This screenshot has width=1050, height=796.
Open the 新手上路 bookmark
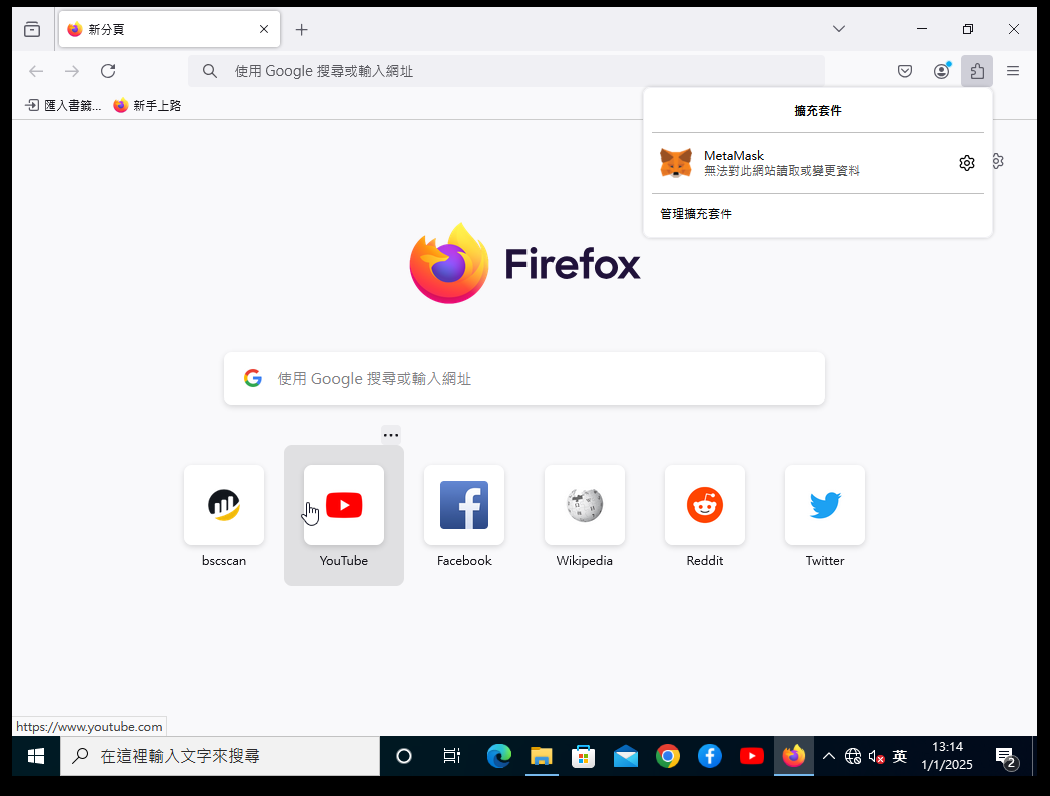point(147,105)
